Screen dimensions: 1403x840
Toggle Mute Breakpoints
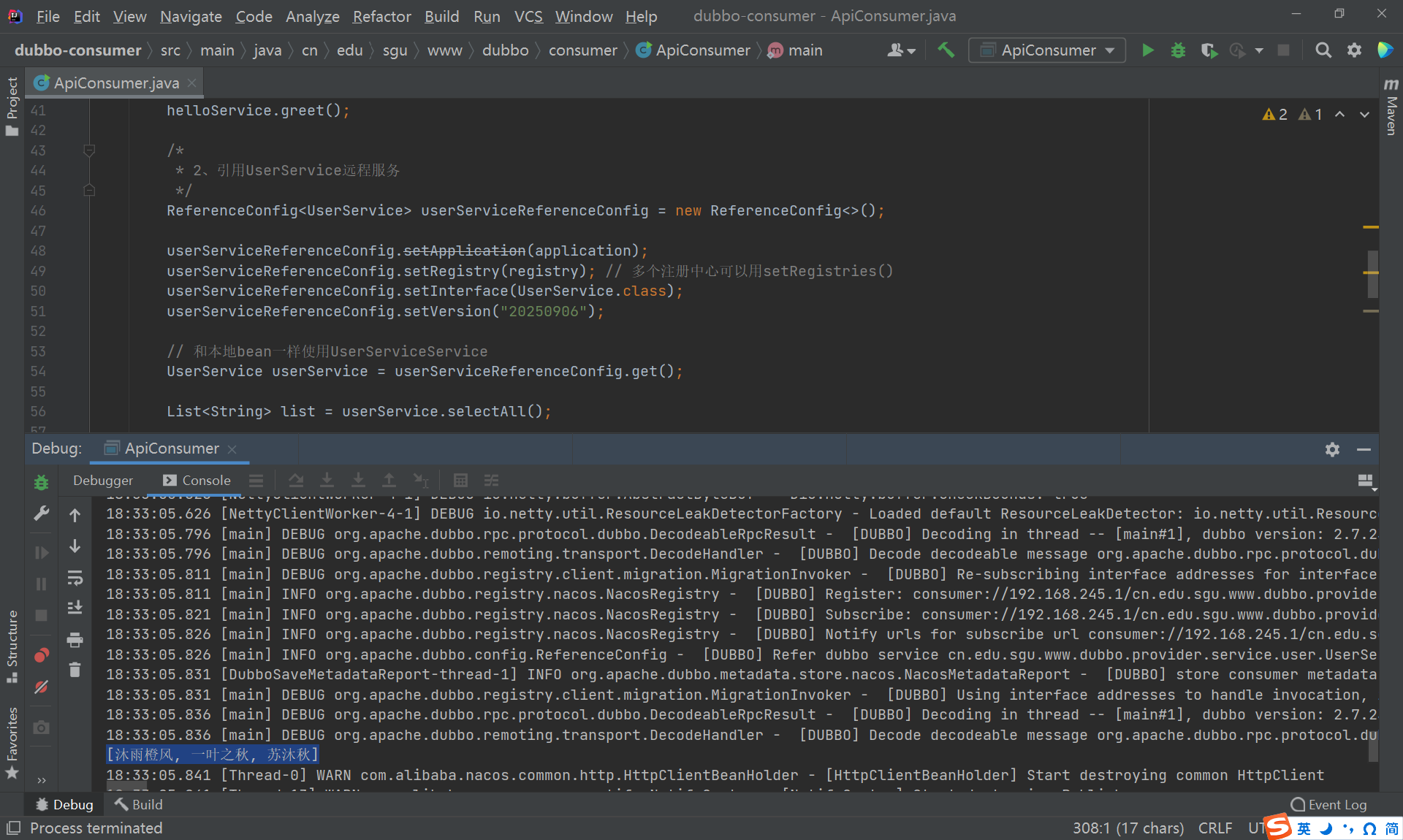tap(42, 687)
